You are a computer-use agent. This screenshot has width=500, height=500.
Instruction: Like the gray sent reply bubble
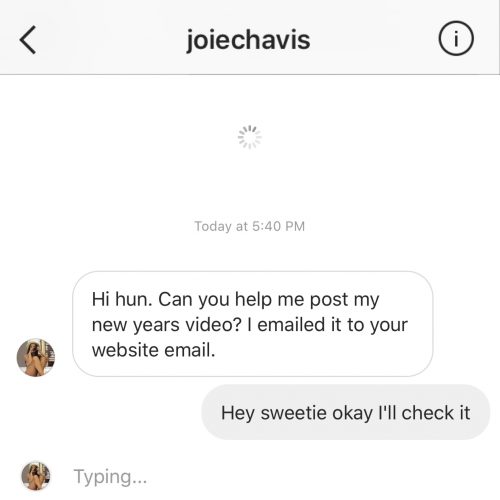pos(346,412)
